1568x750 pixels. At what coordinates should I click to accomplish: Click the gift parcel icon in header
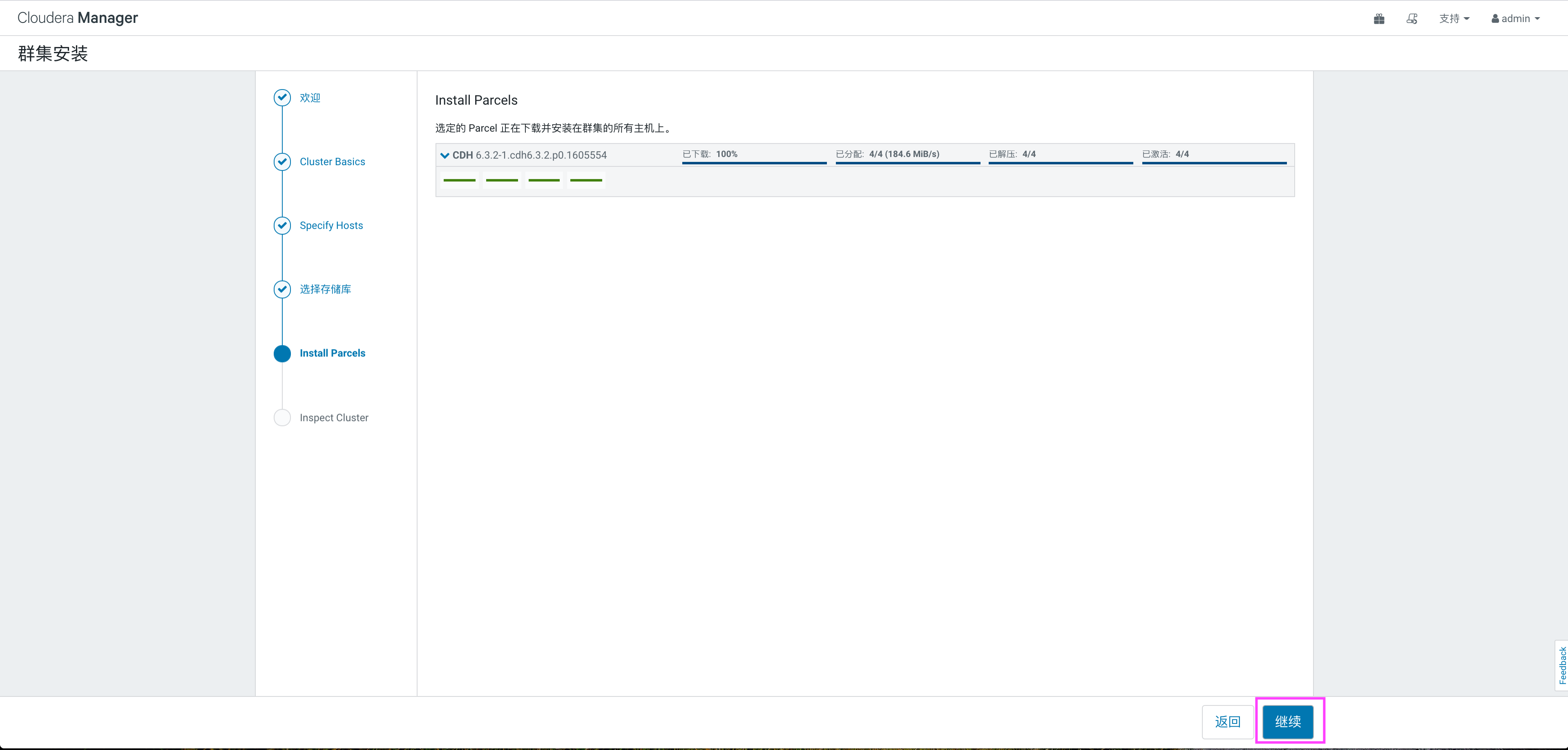[1379, 19]
